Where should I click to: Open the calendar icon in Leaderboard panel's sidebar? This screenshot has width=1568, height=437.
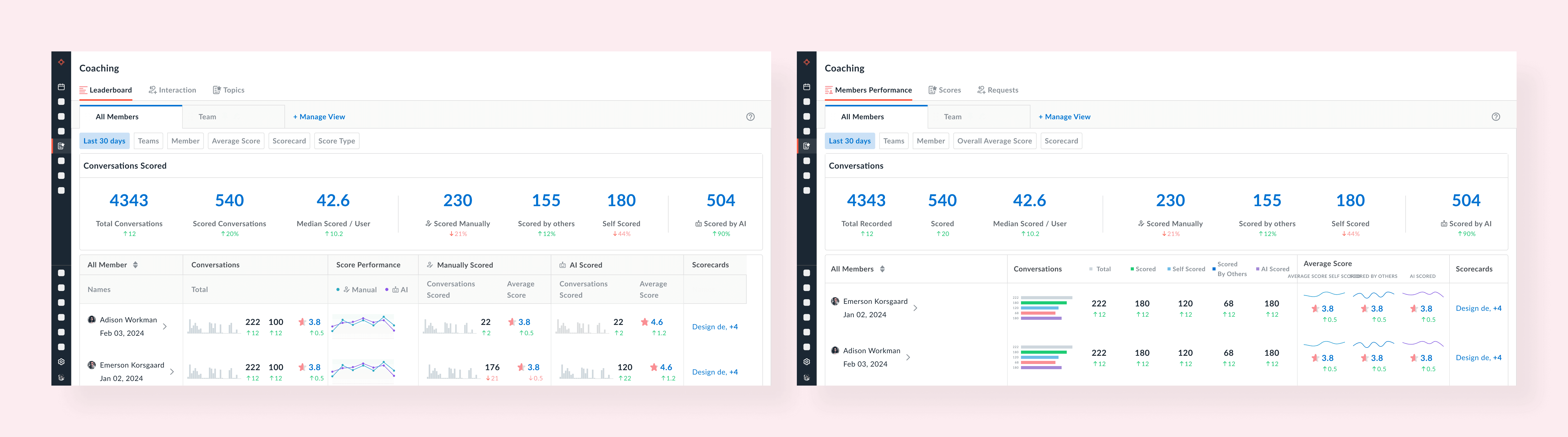click(x=61, y=87)
